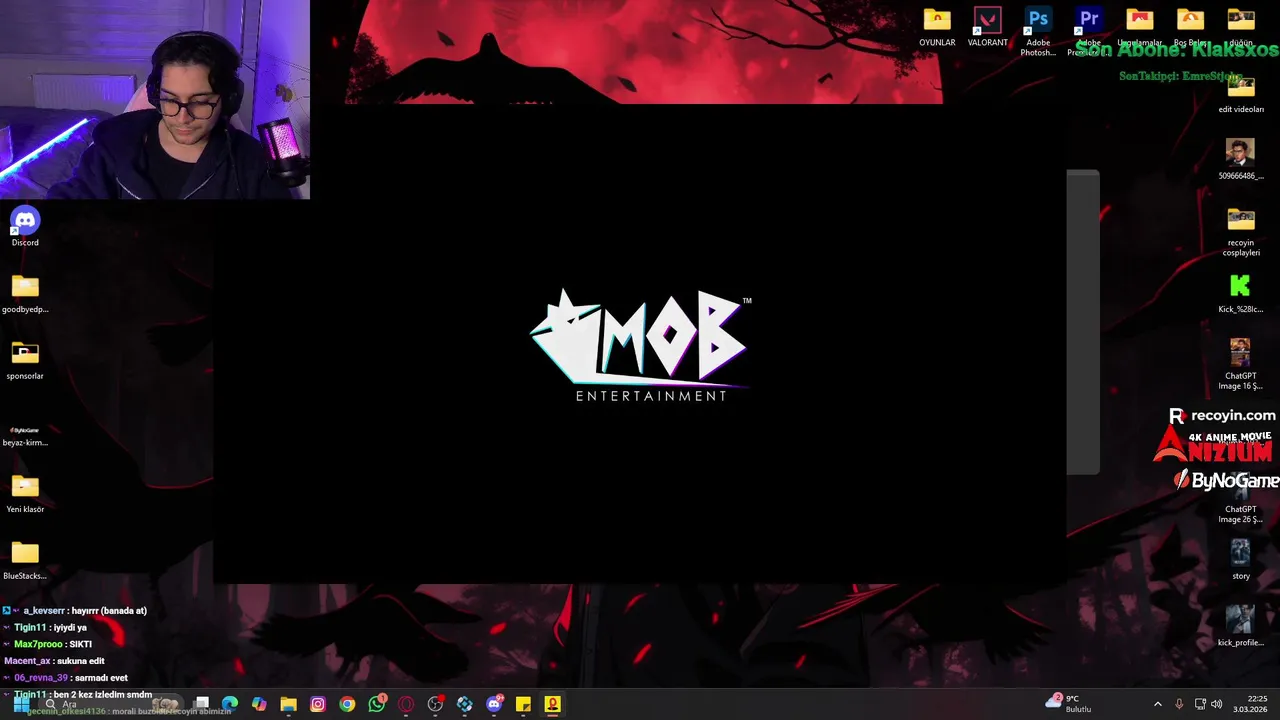1280x720 pixels.
Task: Launch the VALORANT shortcut
Action: pos(987,27)
